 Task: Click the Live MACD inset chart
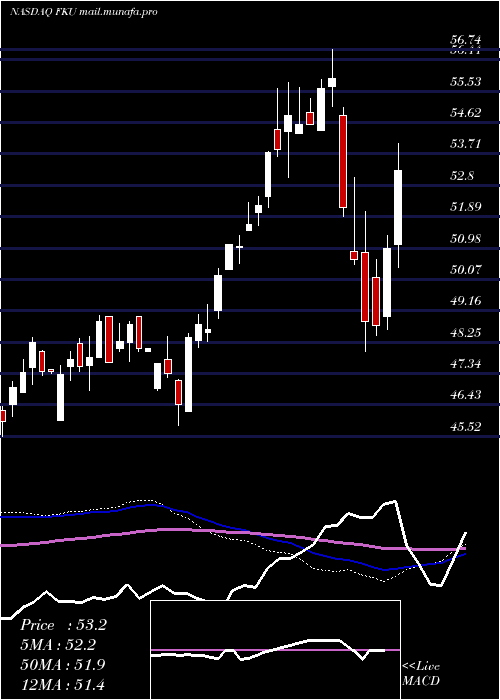coord(275,650)
